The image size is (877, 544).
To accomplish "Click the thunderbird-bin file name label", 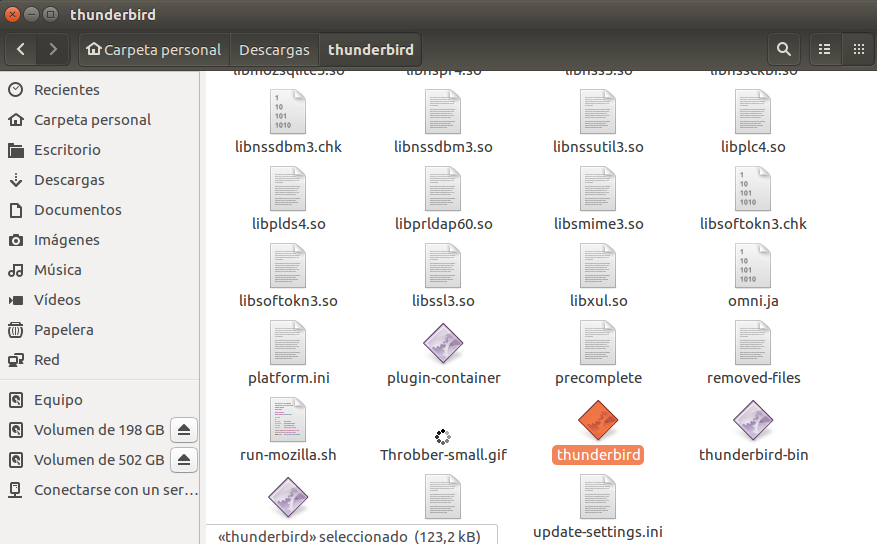I will pyautogui.click(x=753, y=455).
